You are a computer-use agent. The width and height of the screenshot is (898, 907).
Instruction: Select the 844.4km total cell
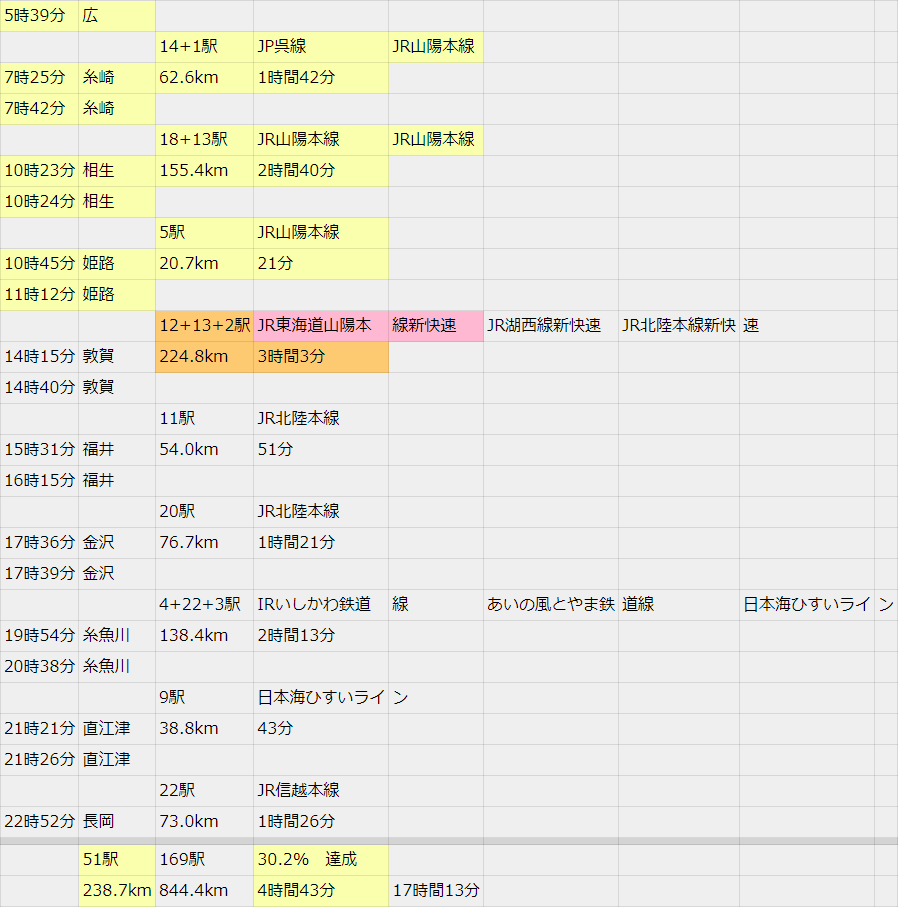click(204, 891)
